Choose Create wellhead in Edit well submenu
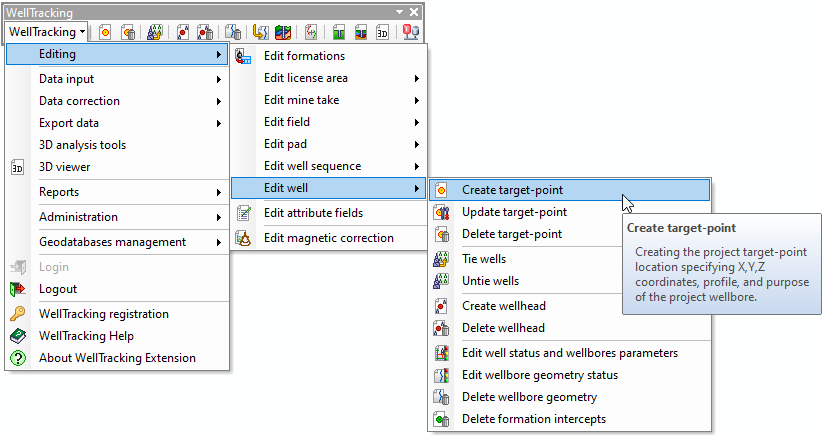Screen dimensions: 824x435 (526, 306)
